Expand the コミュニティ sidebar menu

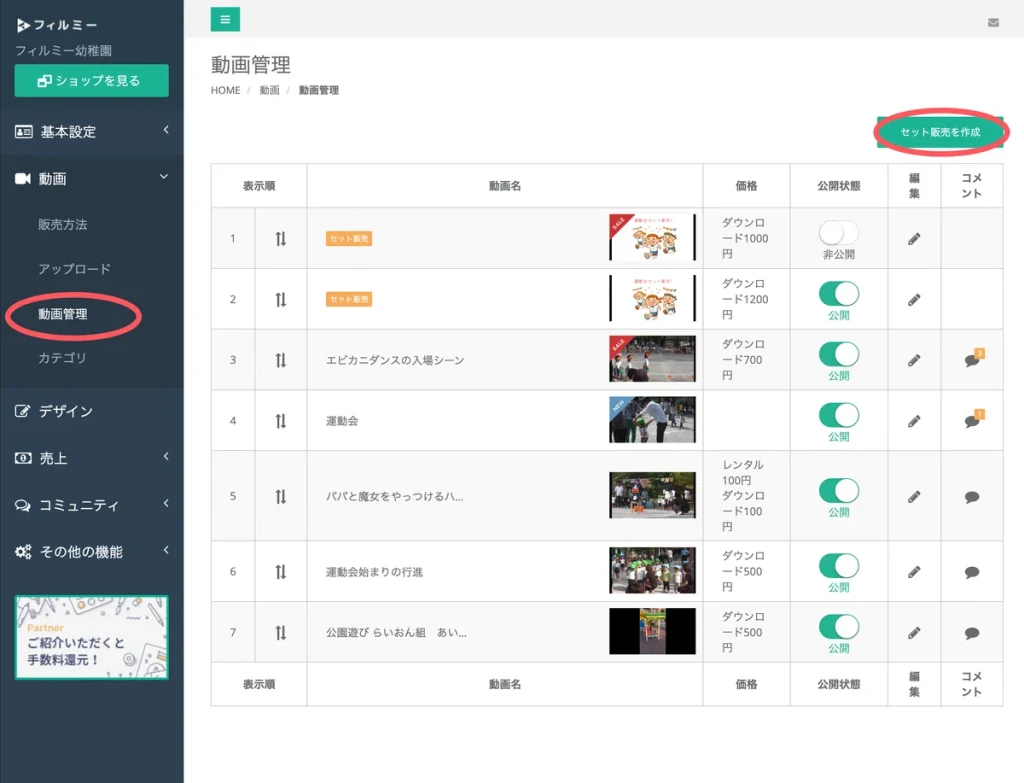91,505
